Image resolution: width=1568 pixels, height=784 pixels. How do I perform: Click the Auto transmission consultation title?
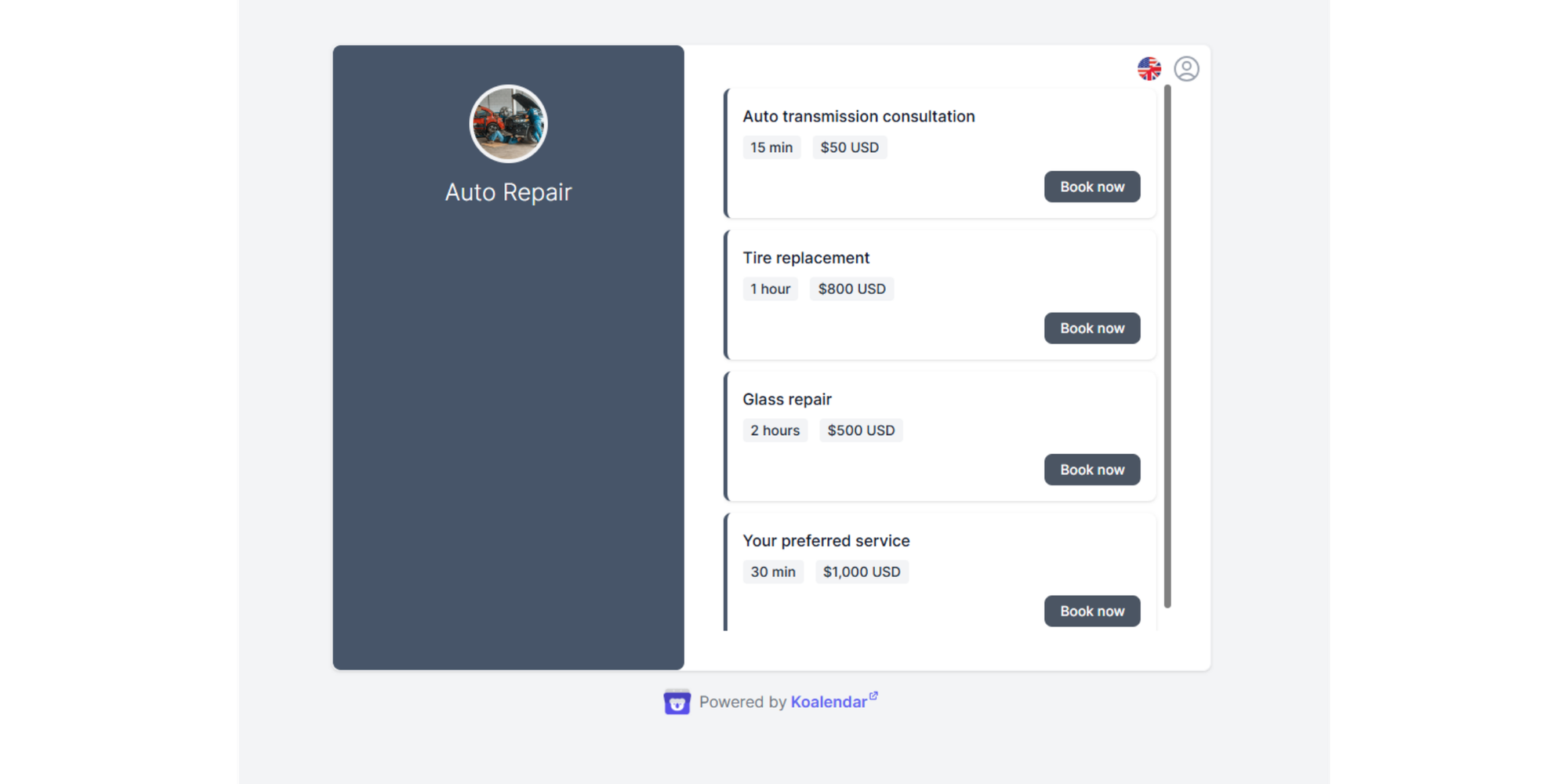click(858, 116)
